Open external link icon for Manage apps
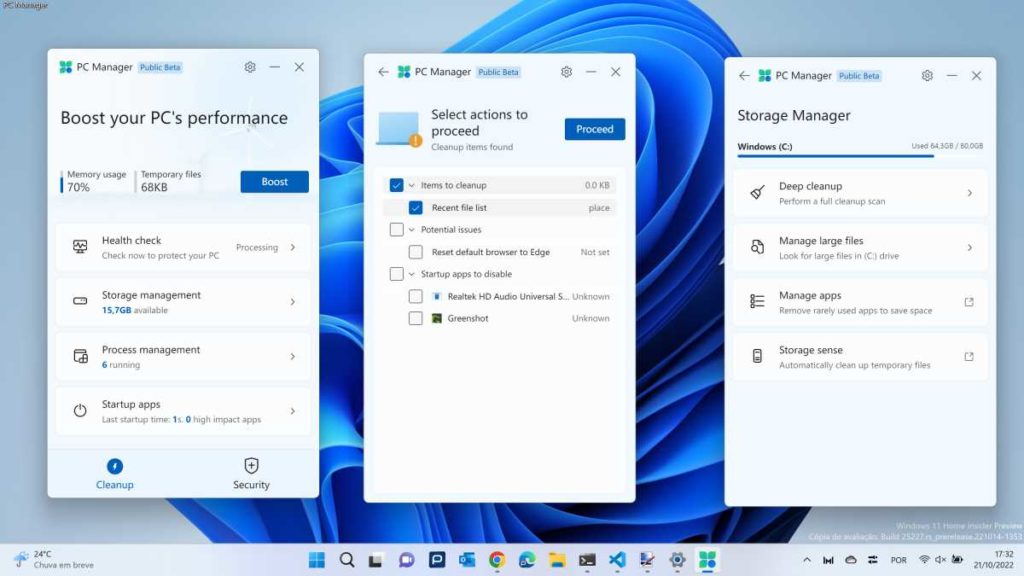The width and height of the screenshot is (1024, 576). pos(969,302)
